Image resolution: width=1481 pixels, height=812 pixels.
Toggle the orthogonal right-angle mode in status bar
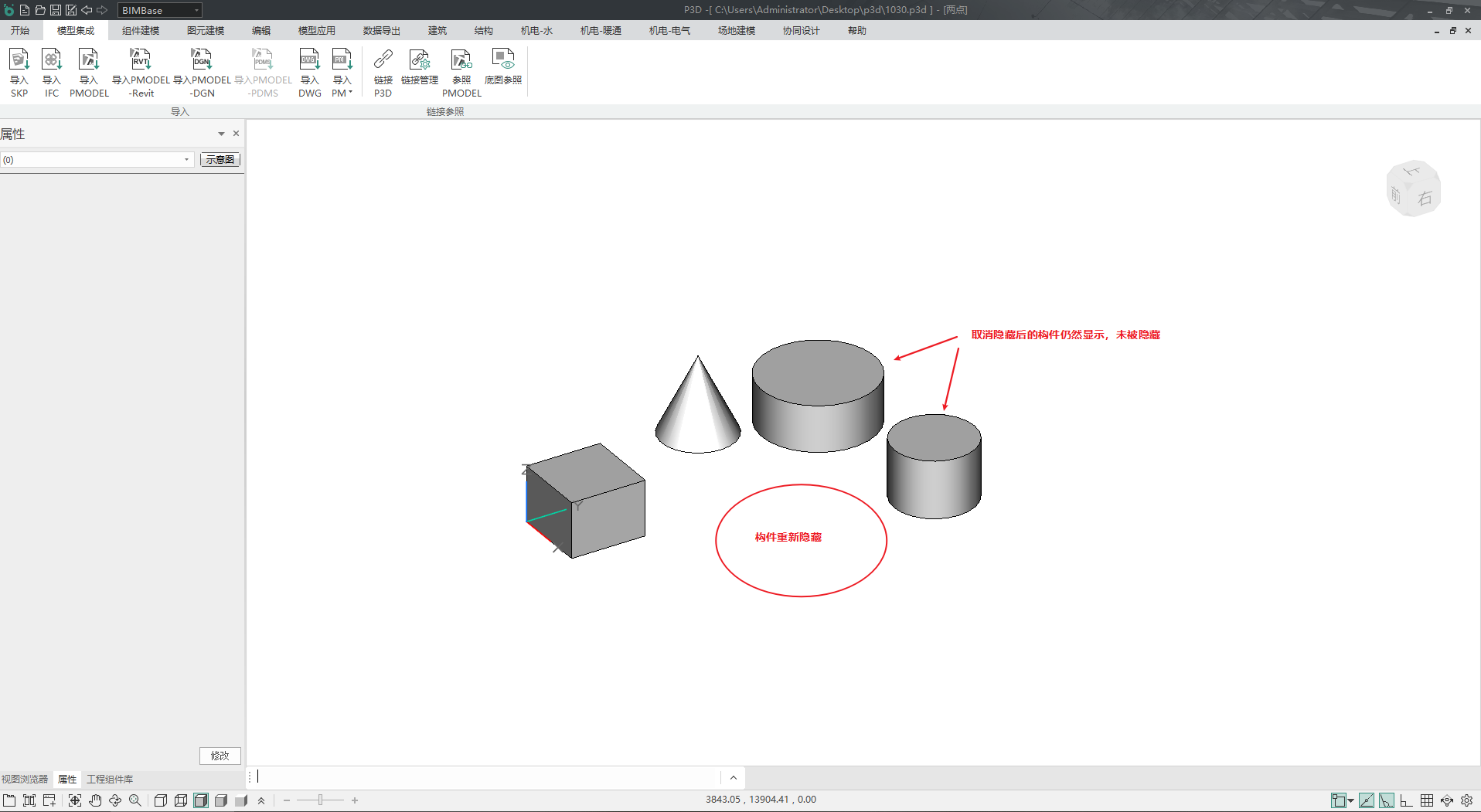(1407, 800)
